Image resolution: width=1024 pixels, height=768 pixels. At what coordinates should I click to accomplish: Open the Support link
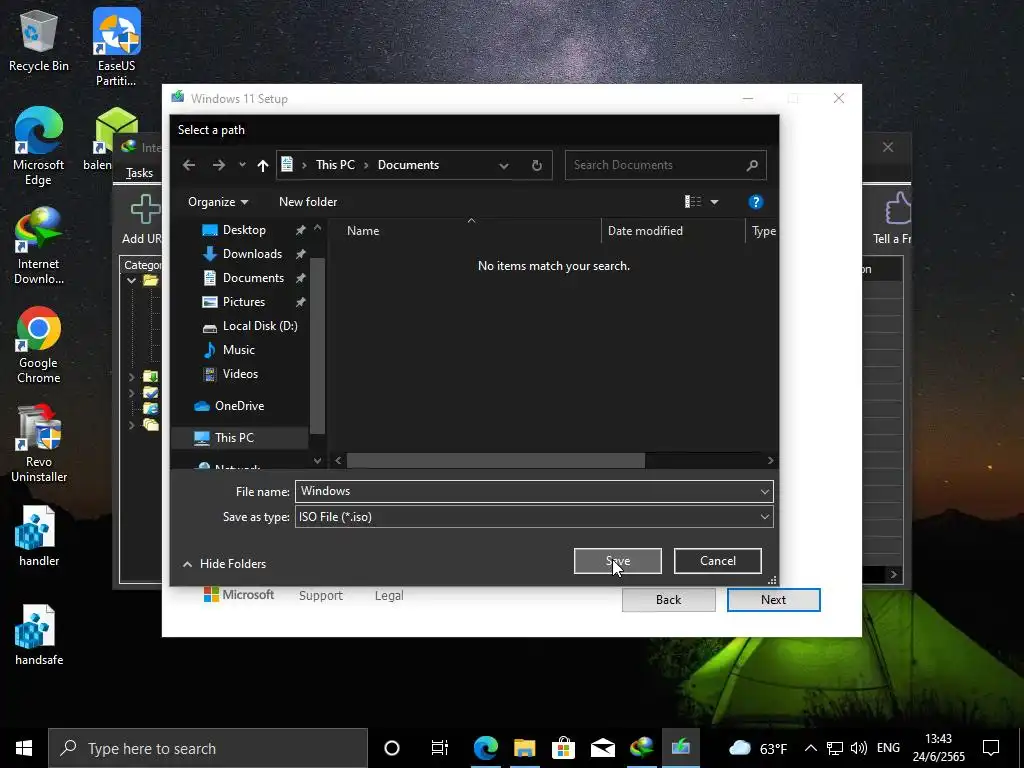click(x=321, y=596)
